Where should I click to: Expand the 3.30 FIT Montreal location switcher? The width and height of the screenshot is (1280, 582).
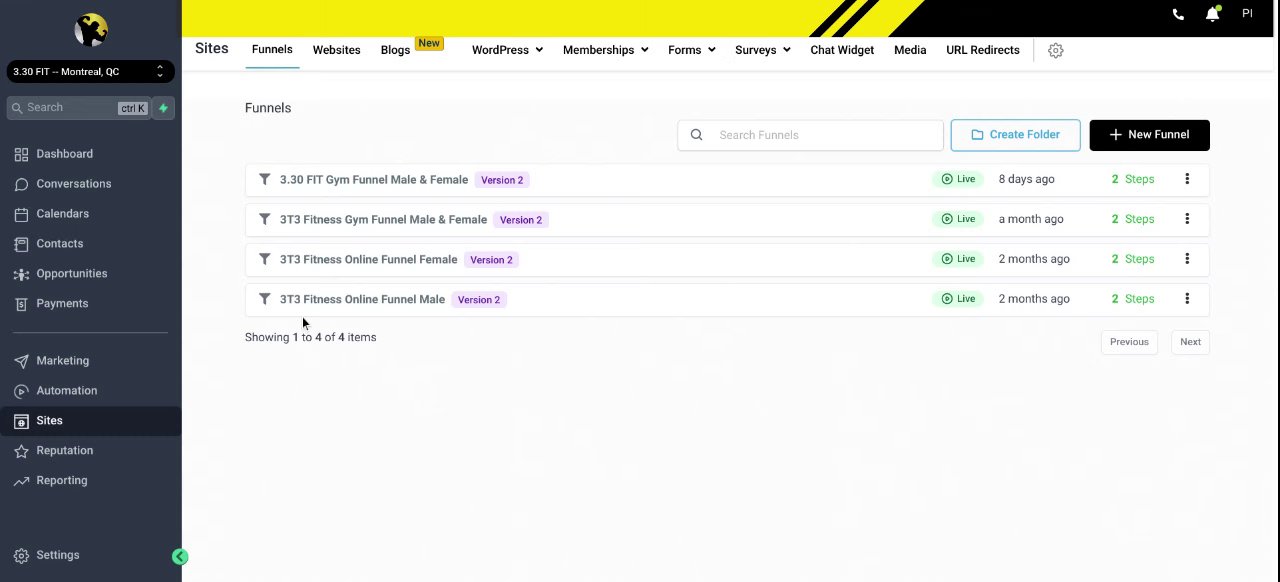tap(91, 72)
